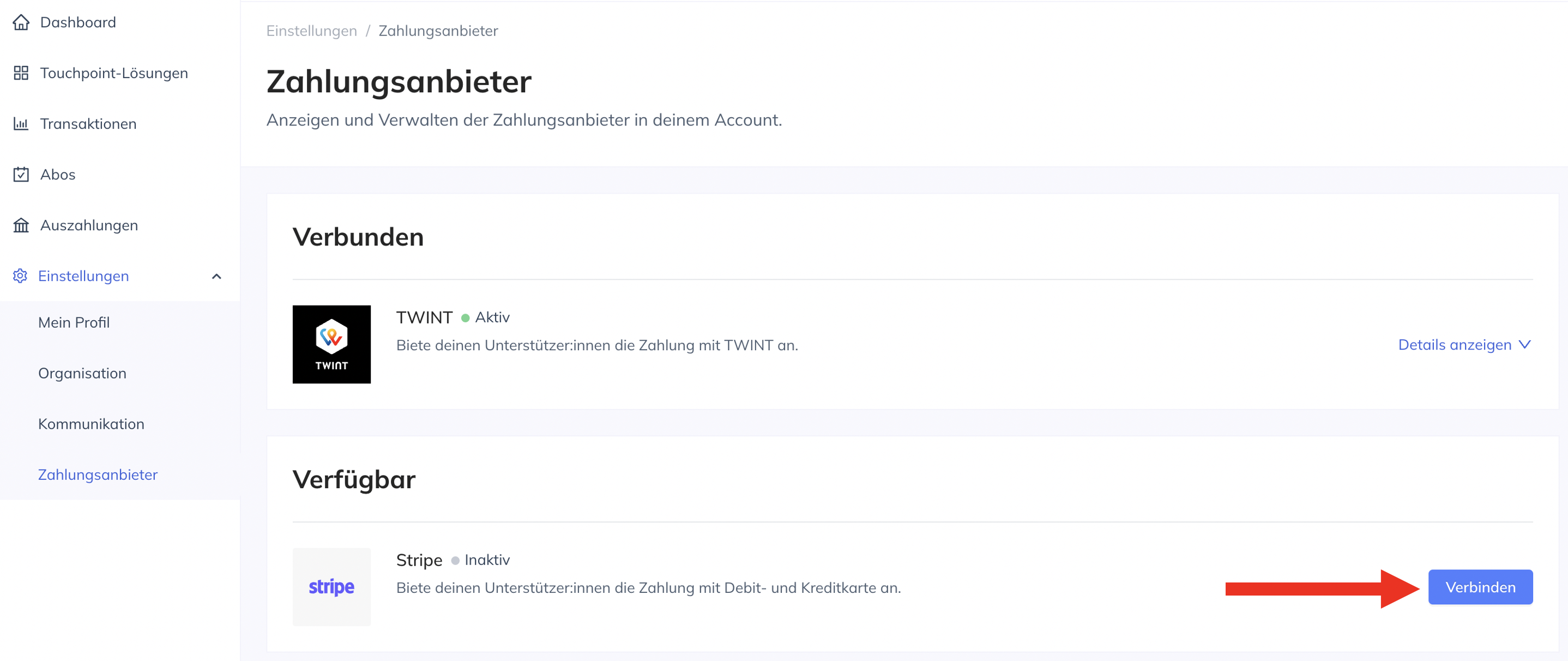Click the Einstellungen breadcrumb link

coord(312,31)
